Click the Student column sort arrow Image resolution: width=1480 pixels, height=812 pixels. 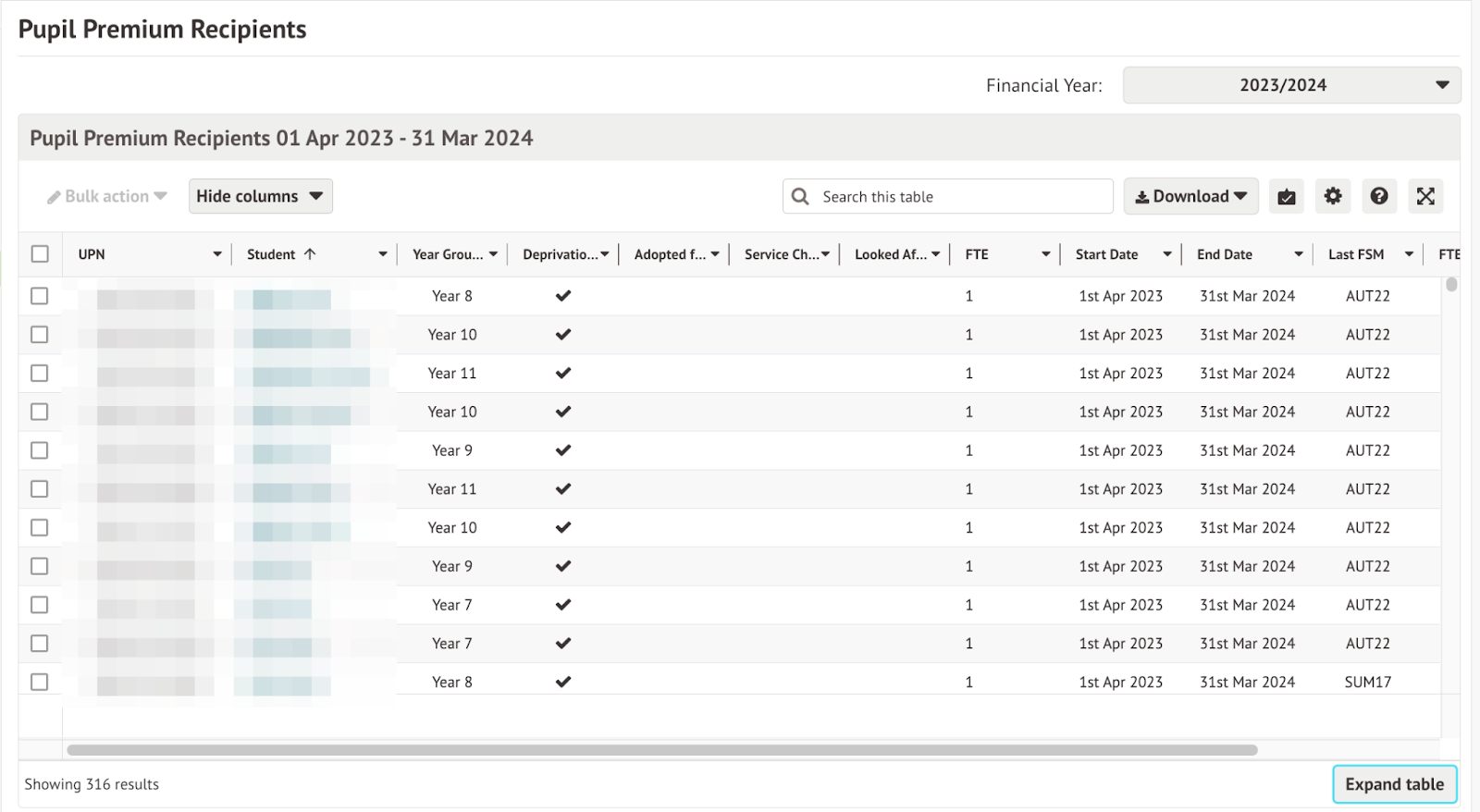tap(310, 254)
